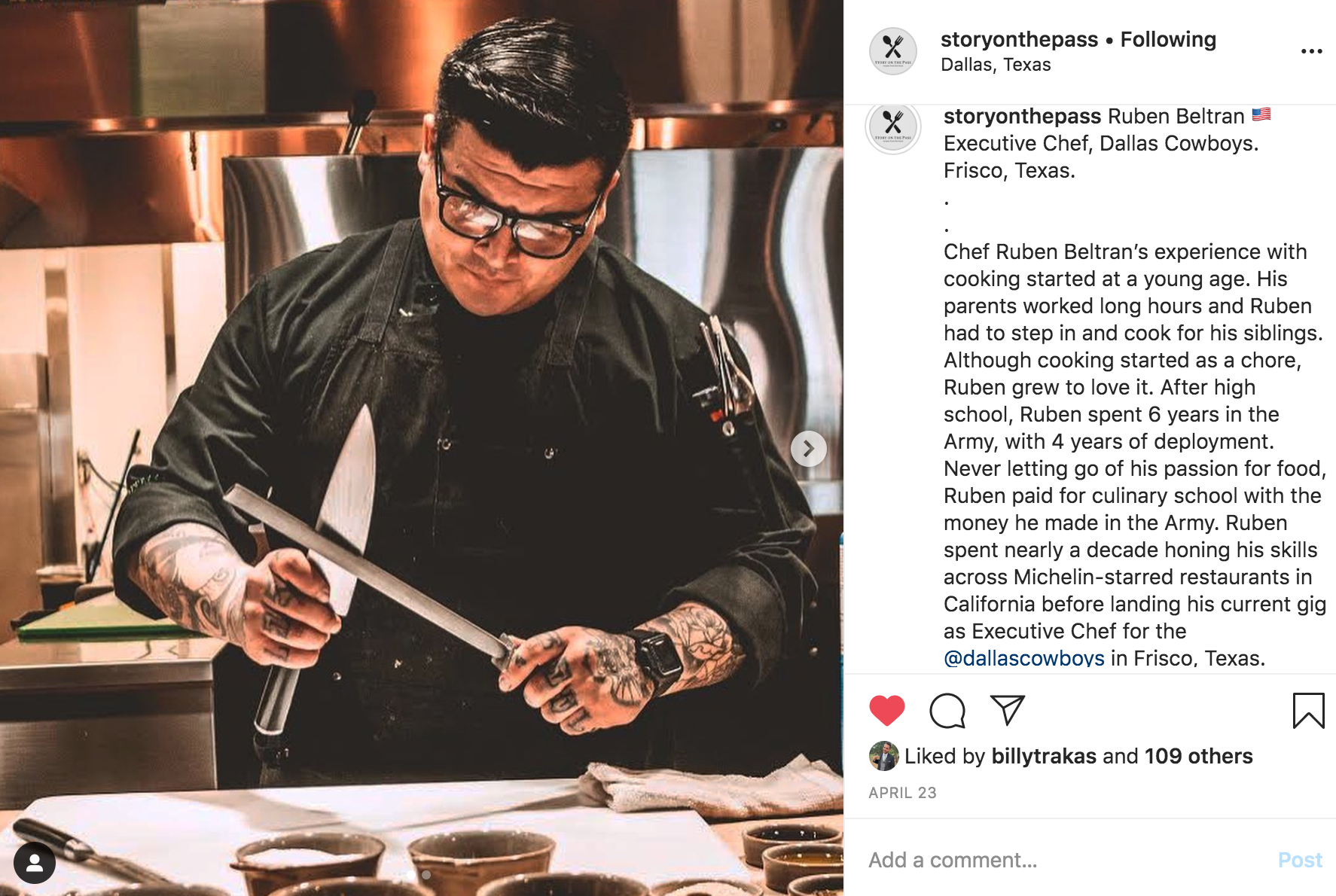Screen dimensions: 1336x896
Task: Share the post via paper plane icon
Action: 1008,710
